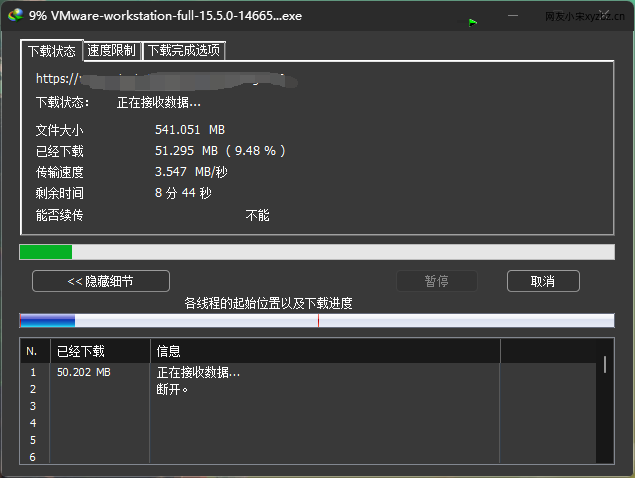
Task: Click the remaining time 8 分 44 秒
Action: pos(183,193)
